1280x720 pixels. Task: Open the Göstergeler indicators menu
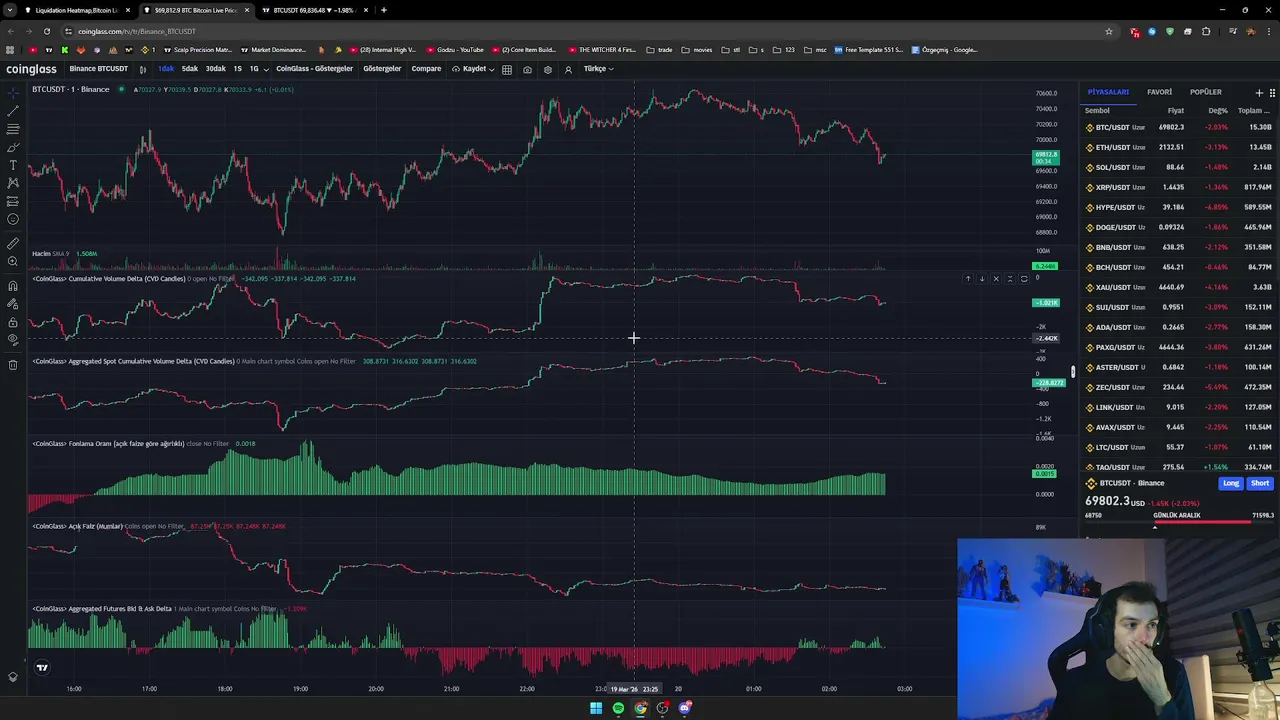click(382, 69)
